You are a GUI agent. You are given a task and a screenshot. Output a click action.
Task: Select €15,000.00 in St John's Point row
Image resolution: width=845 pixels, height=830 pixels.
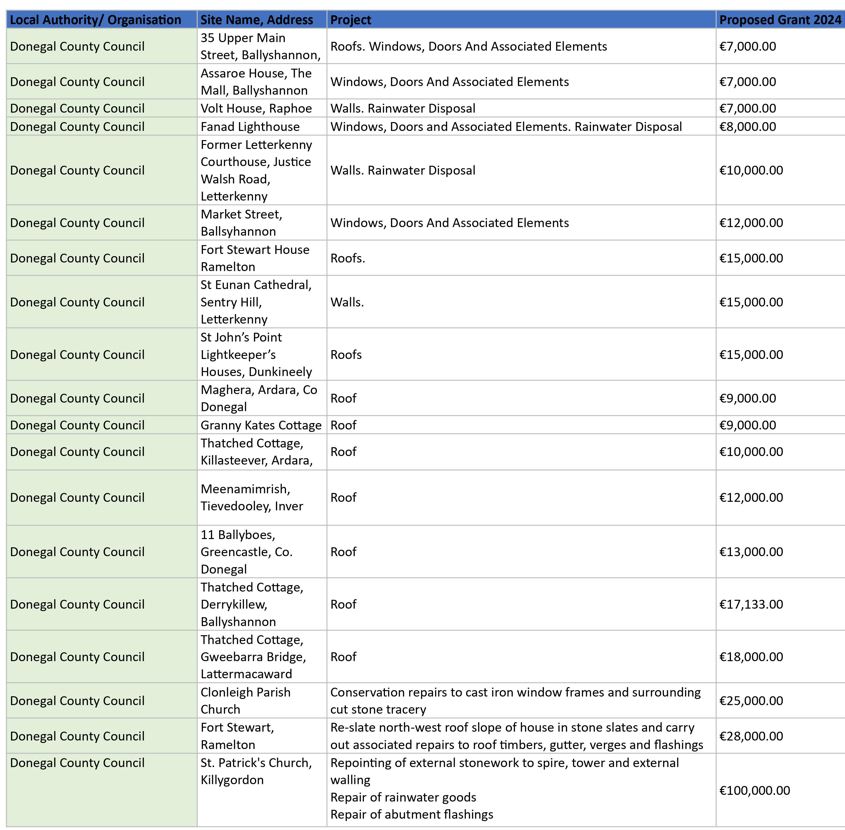(751, 355)
